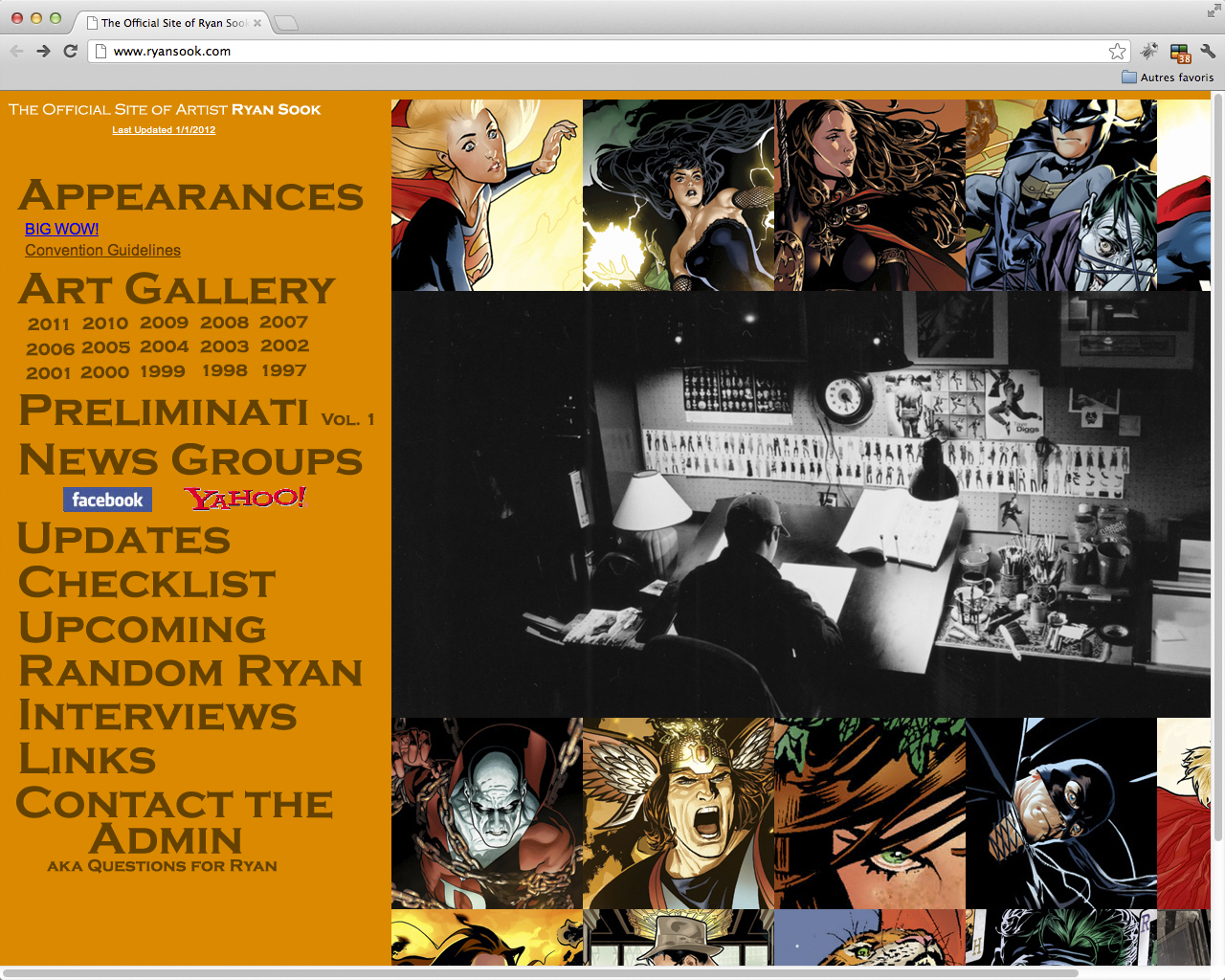Screen dimensions: 1225x980
Task: Open the 2005 gallery year
Action: [105, 347]
